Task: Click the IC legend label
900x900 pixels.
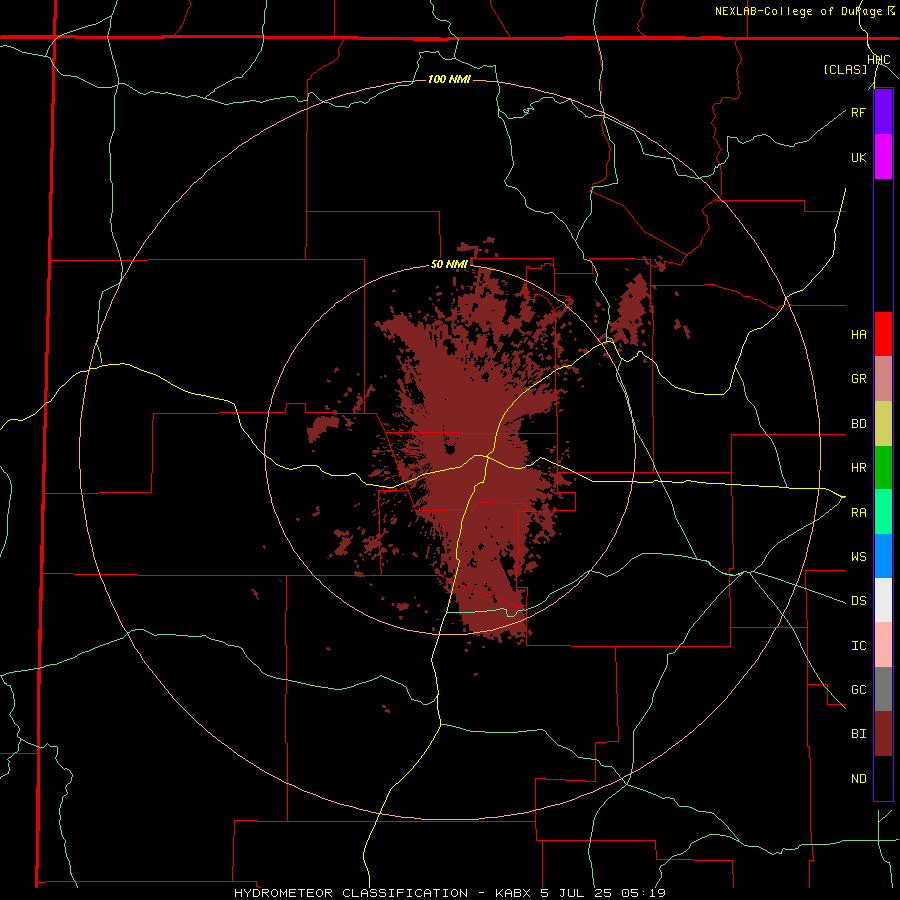Action: point(858,646)
